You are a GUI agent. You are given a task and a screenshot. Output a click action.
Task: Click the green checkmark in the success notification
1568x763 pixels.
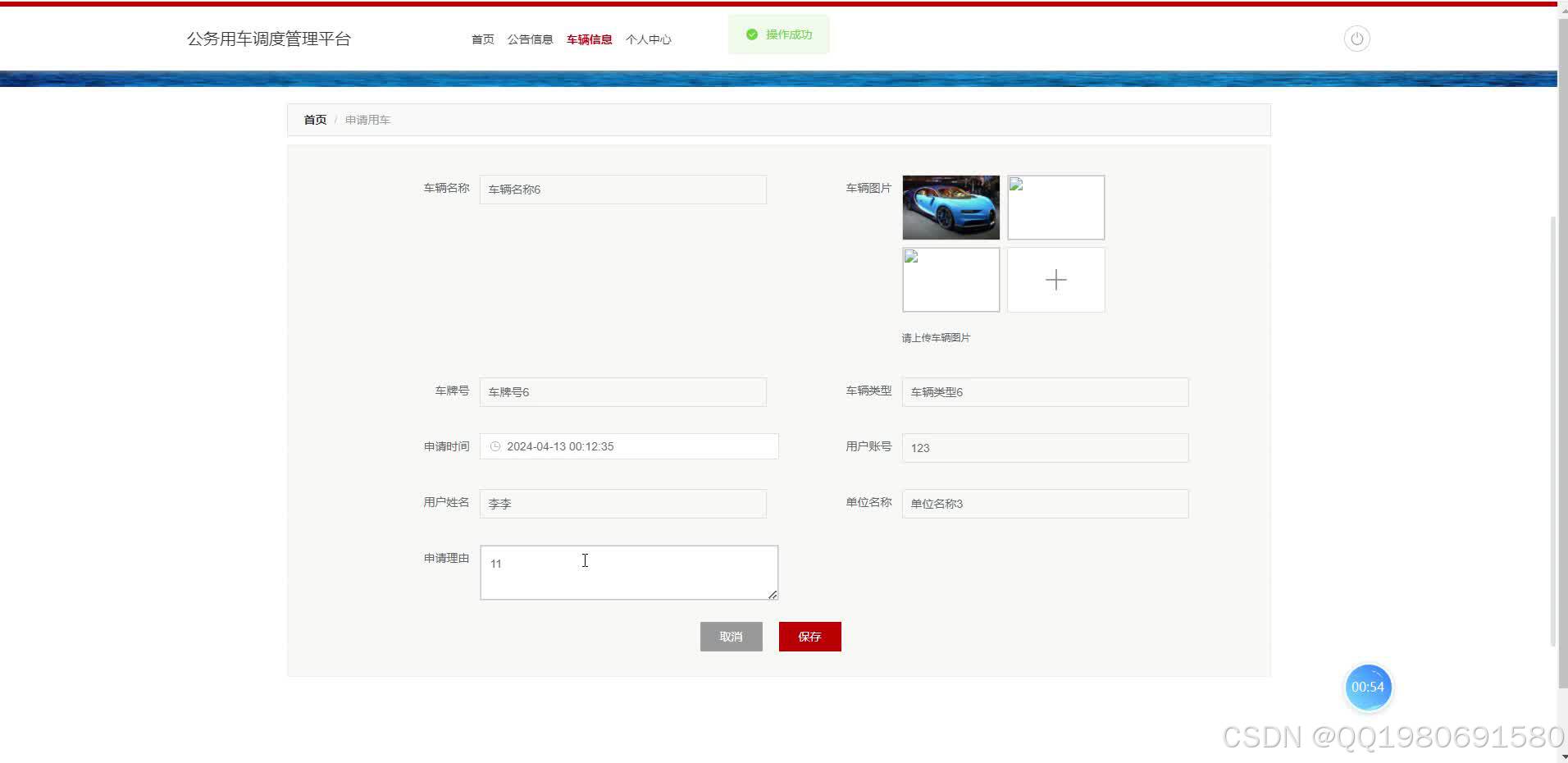click(752, 34)
